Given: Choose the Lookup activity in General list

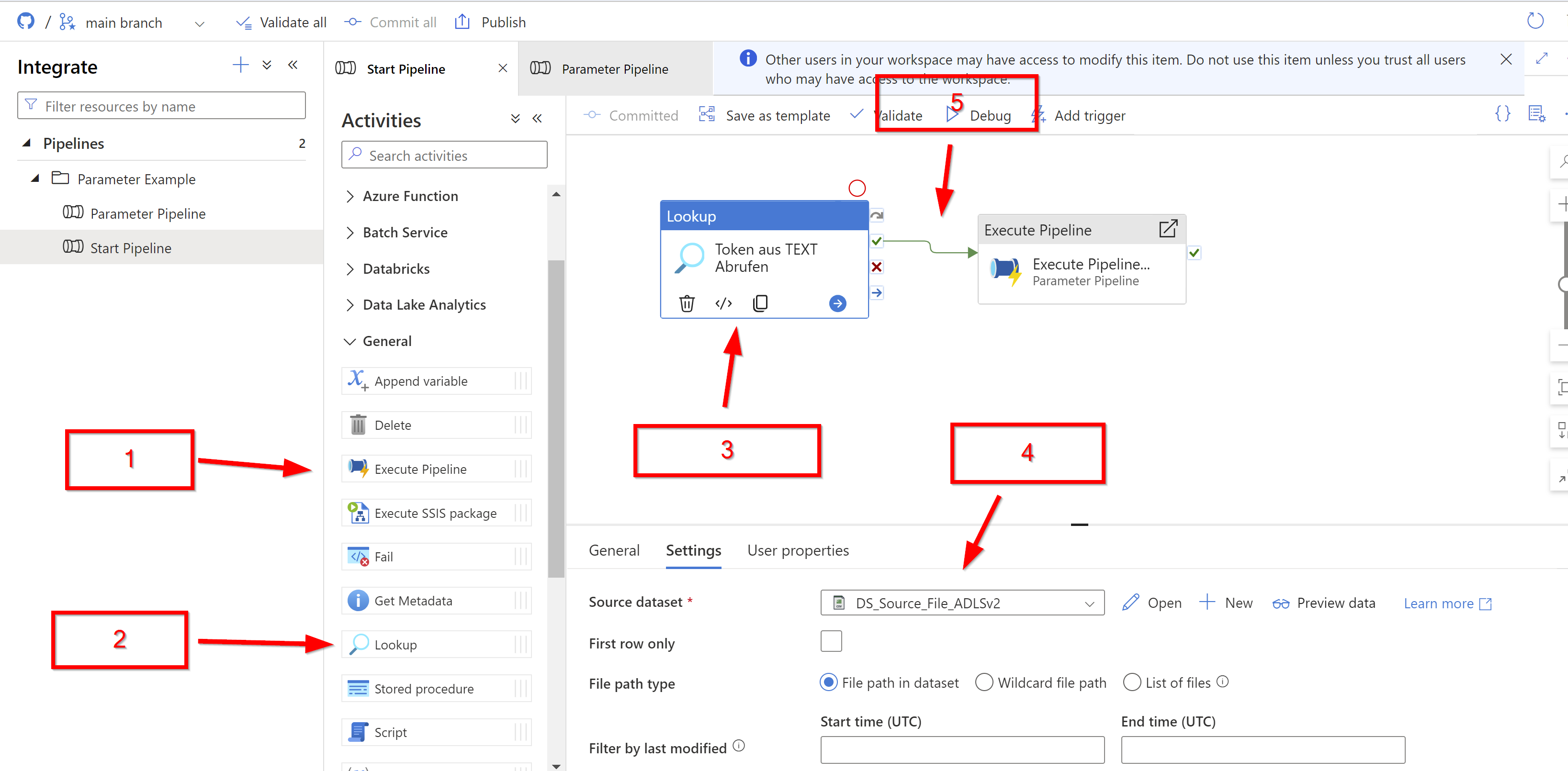Looking at the screenshot, I should point(436,645).
